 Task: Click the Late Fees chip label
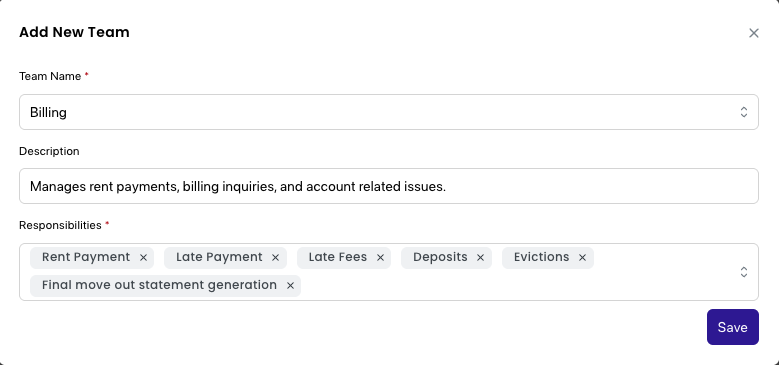tap(338, 257)
